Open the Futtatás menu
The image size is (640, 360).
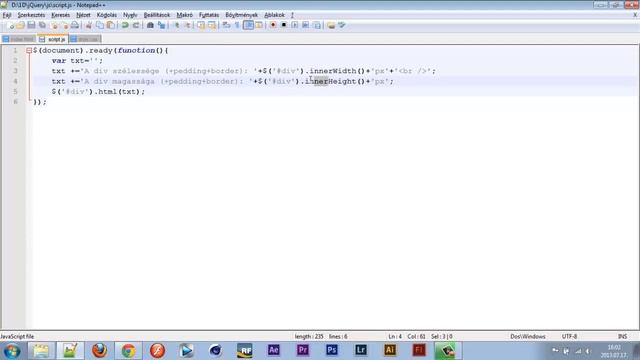tap(209, 15)
